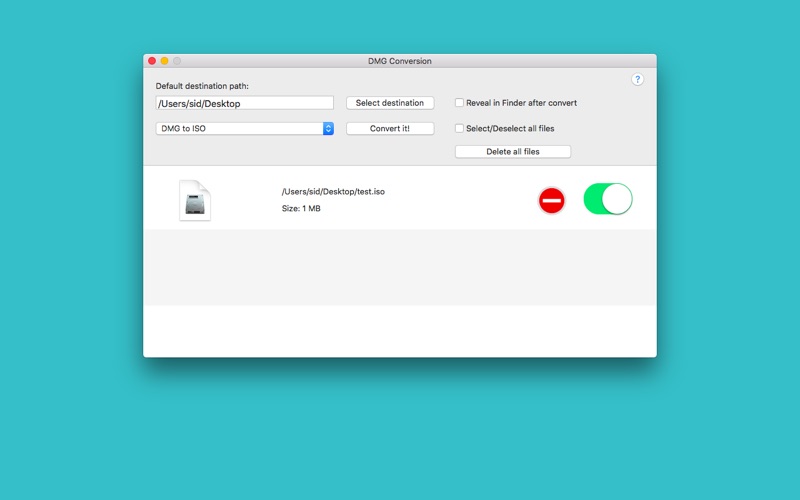Toggle the green switch for test.iso
This screenshot has height=500, width=800.
pyautogui.click(x=608, y=199)
